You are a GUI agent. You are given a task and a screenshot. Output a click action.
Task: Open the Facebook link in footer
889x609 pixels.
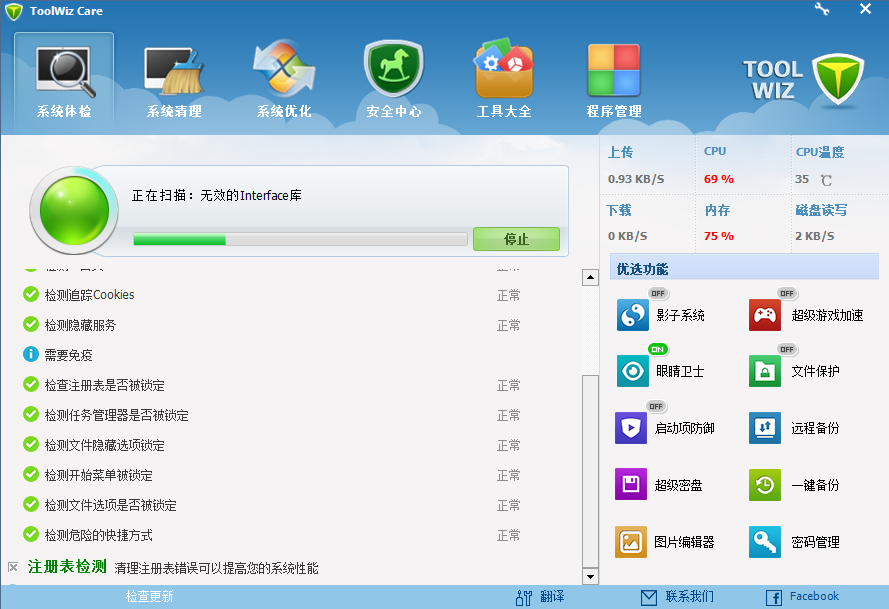click(802, 597)
